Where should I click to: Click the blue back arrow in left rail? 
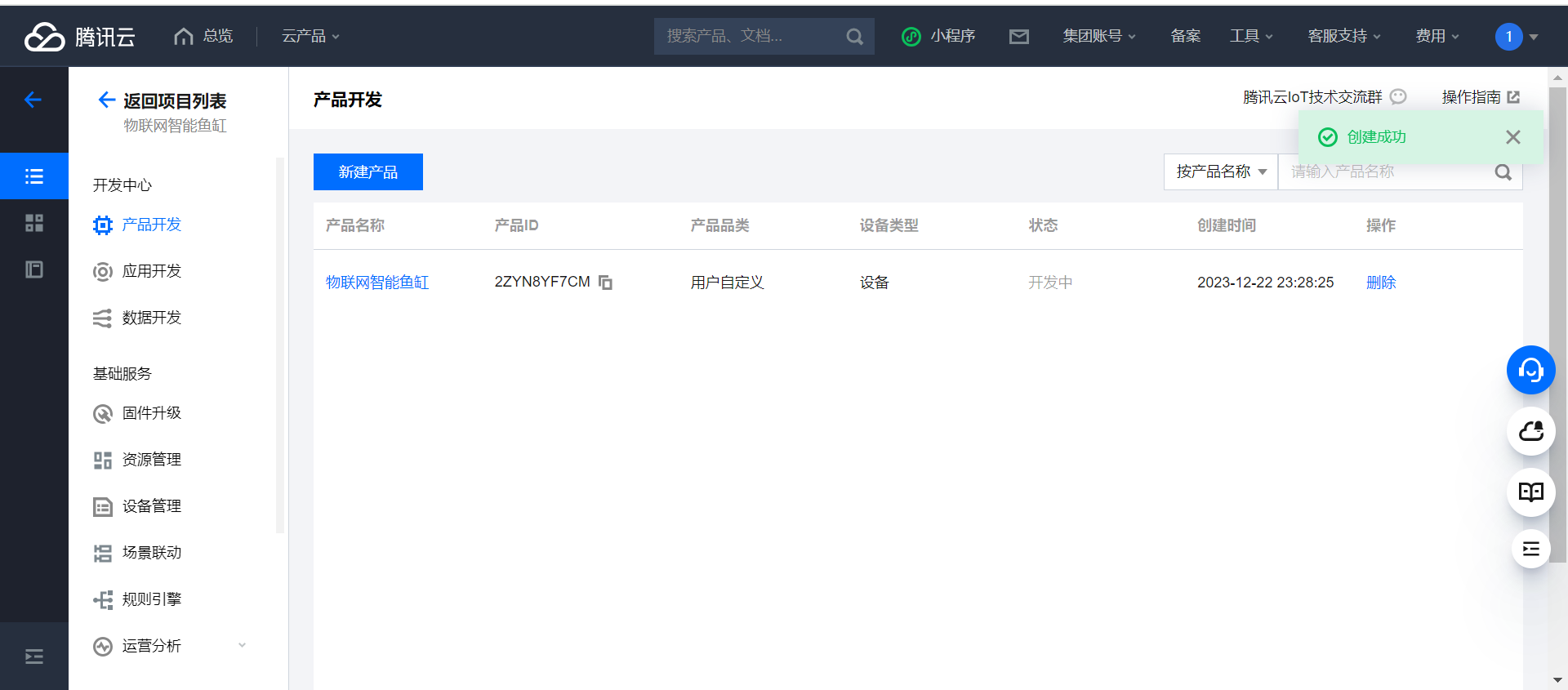click(33, 100)
